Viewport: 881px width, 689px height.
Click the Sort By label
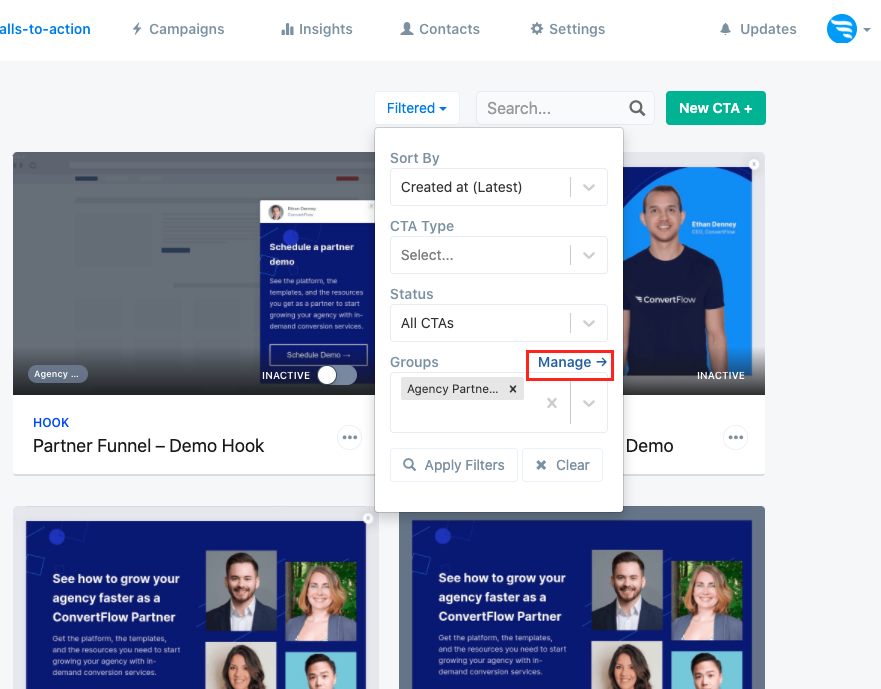(415, 158)
